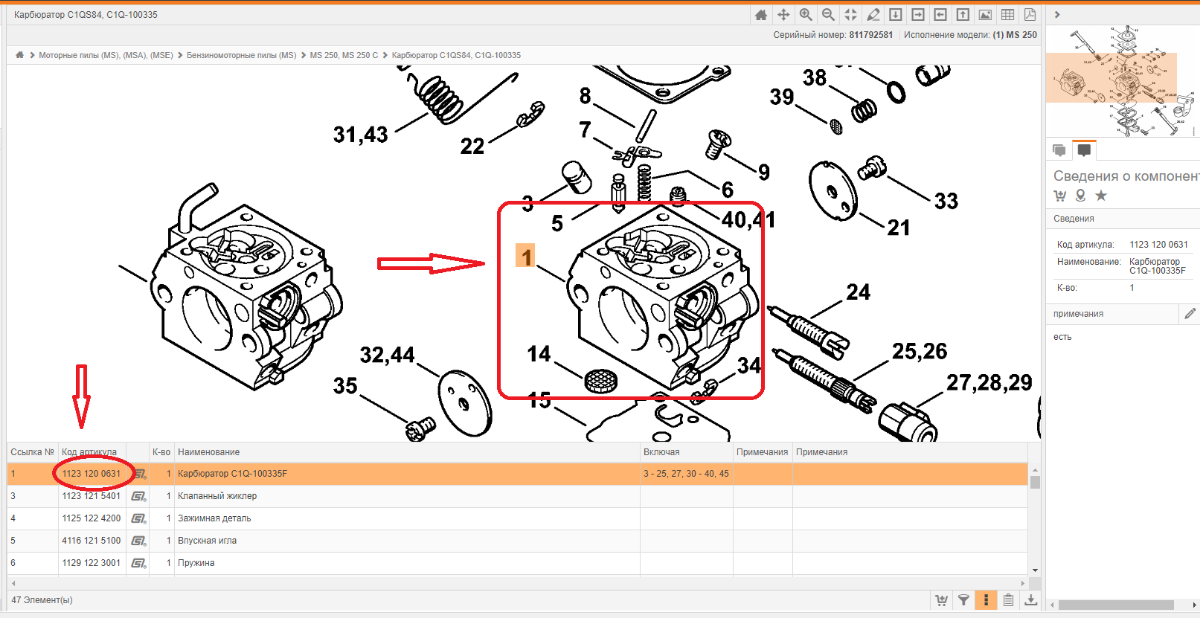Select the pan/move tool in toolbar
The width and height of the screenshot is (1200, 618).
[x=784, y=15]
